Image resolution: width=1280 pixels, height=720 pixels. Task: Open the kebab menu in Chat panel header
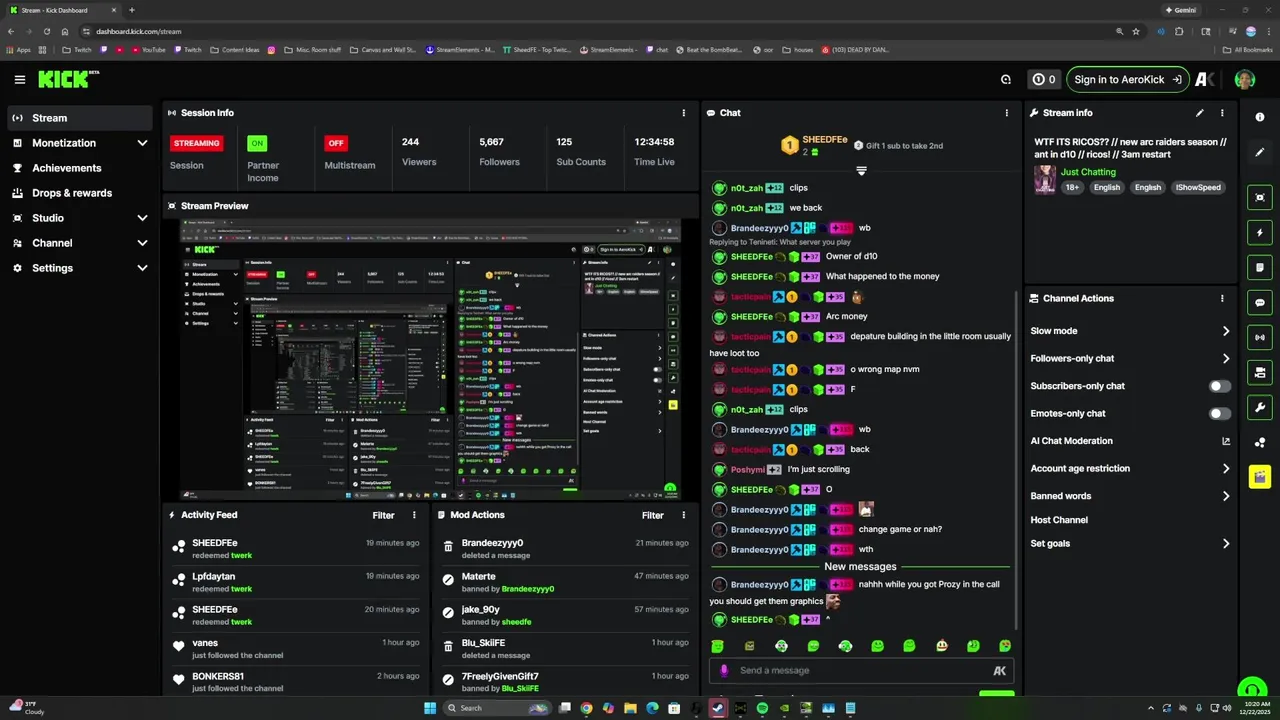(x=1006, y=113)
